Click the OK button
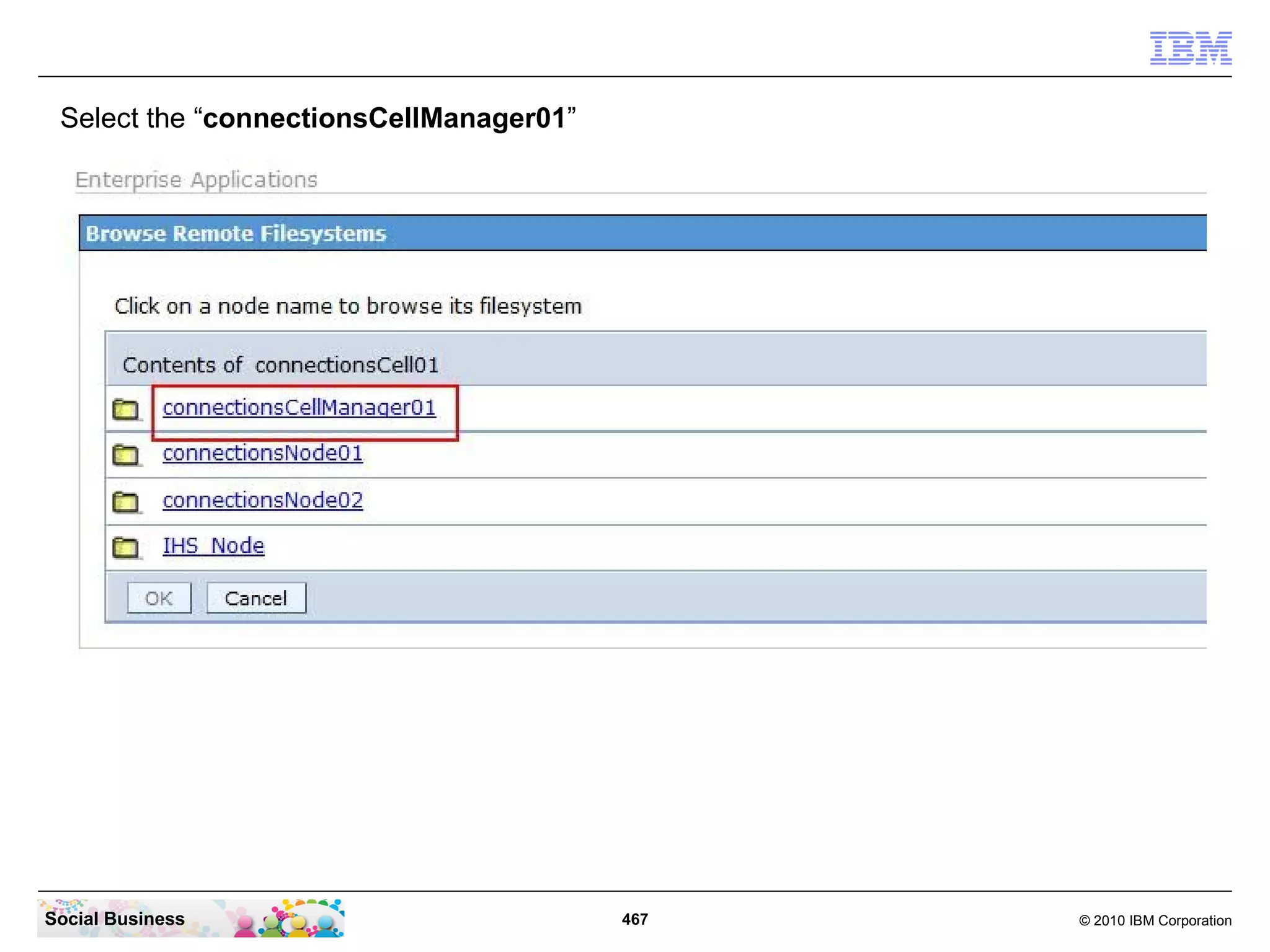This screenshot has height=952, width=1270. [x=159, y=598]
